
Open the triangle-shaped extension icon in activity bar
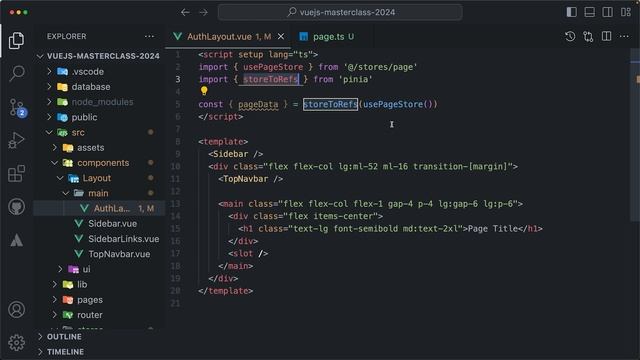pos(16,240)
